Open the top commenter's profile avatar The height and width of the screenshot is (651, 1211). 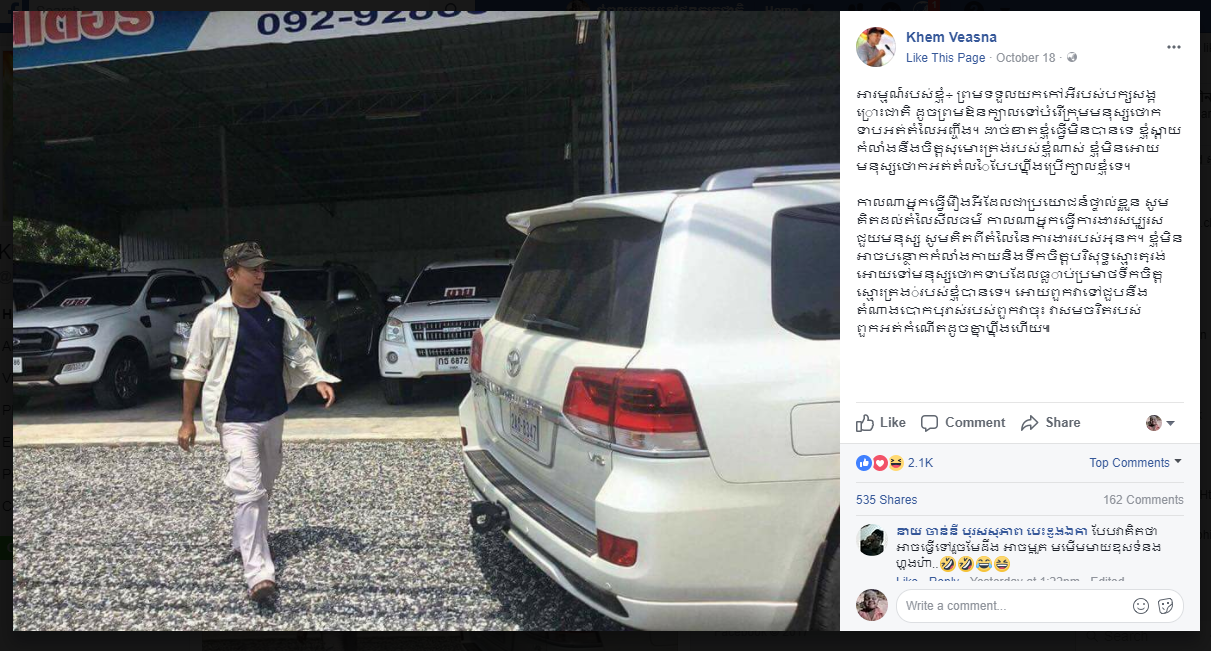point(872,540)
